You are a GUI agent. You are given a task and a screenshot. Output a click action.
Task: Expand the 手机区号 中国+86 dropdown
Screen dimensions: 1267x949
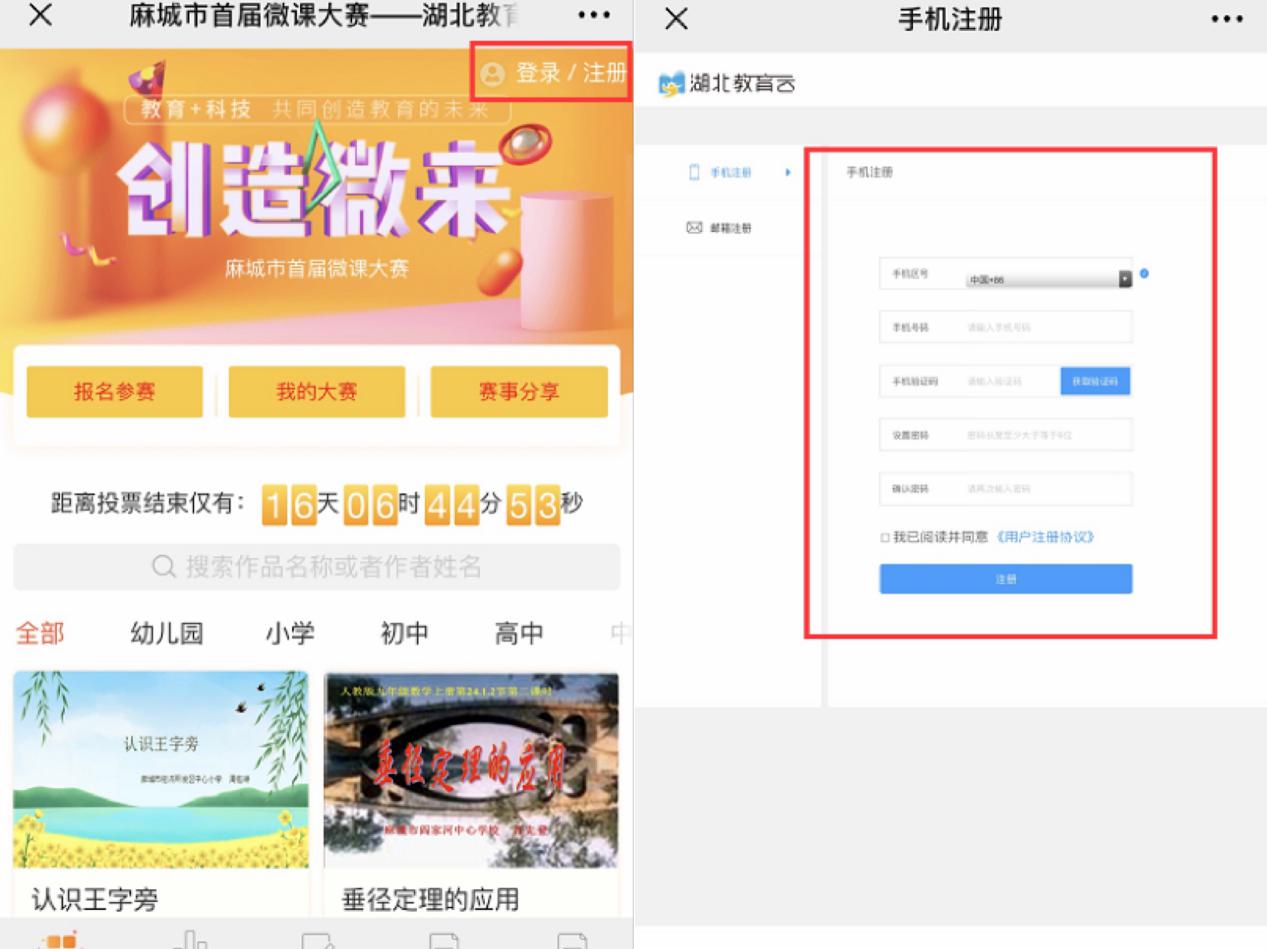1049,279
